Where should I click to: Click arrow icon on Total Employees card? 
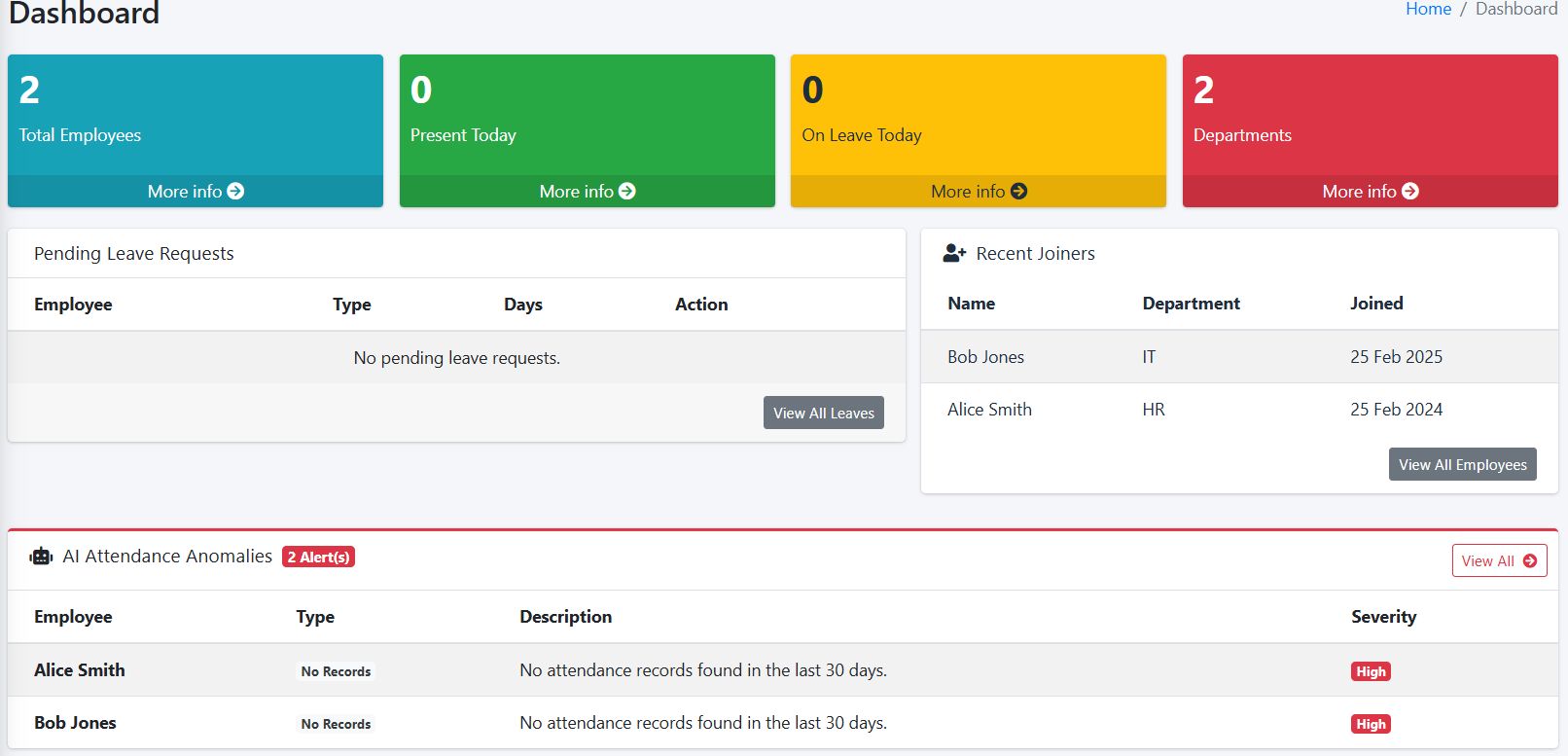point(235,192)
